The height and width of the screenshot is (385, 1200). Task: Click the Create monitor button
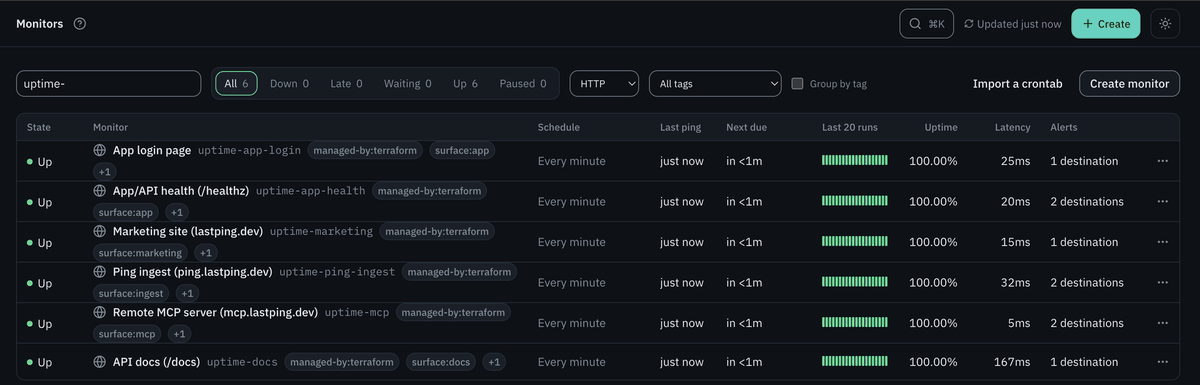click(x=1129, y=84)
